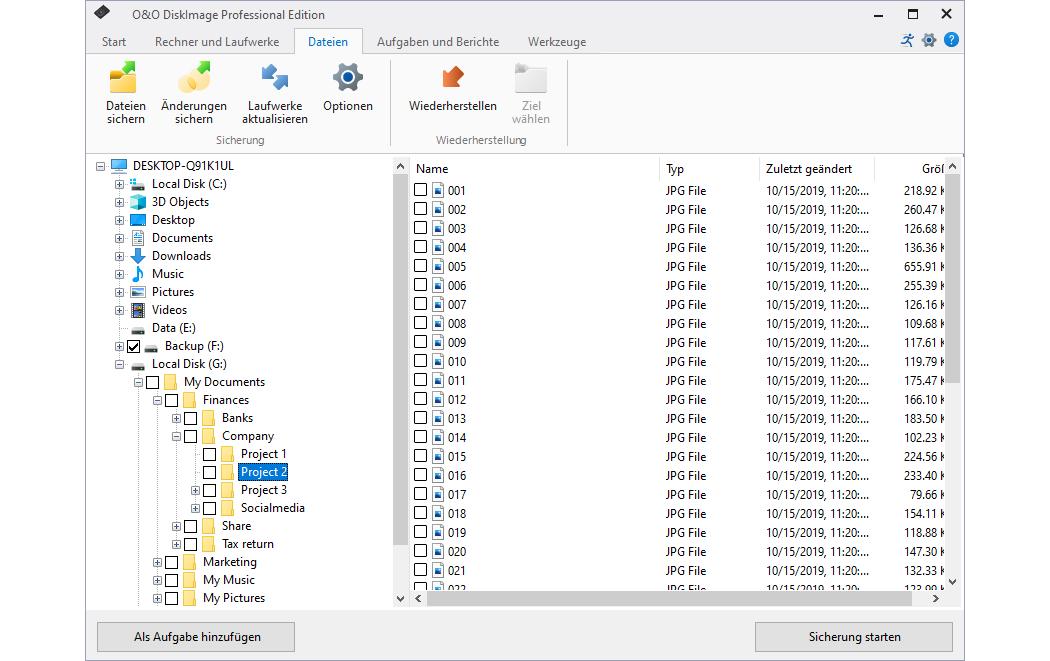Screen dimensions: 1050x661
Task: Collapse the DESKTOP-Q91K1UL root node
Action: 100,165
